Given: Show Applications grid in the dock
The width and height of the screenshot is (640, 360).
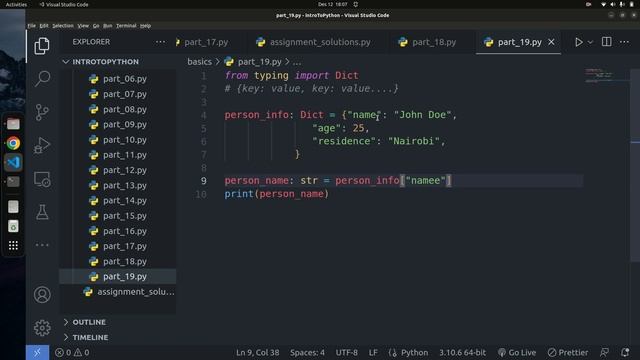Looking at the screenshot, I should [x=13, y=245].
